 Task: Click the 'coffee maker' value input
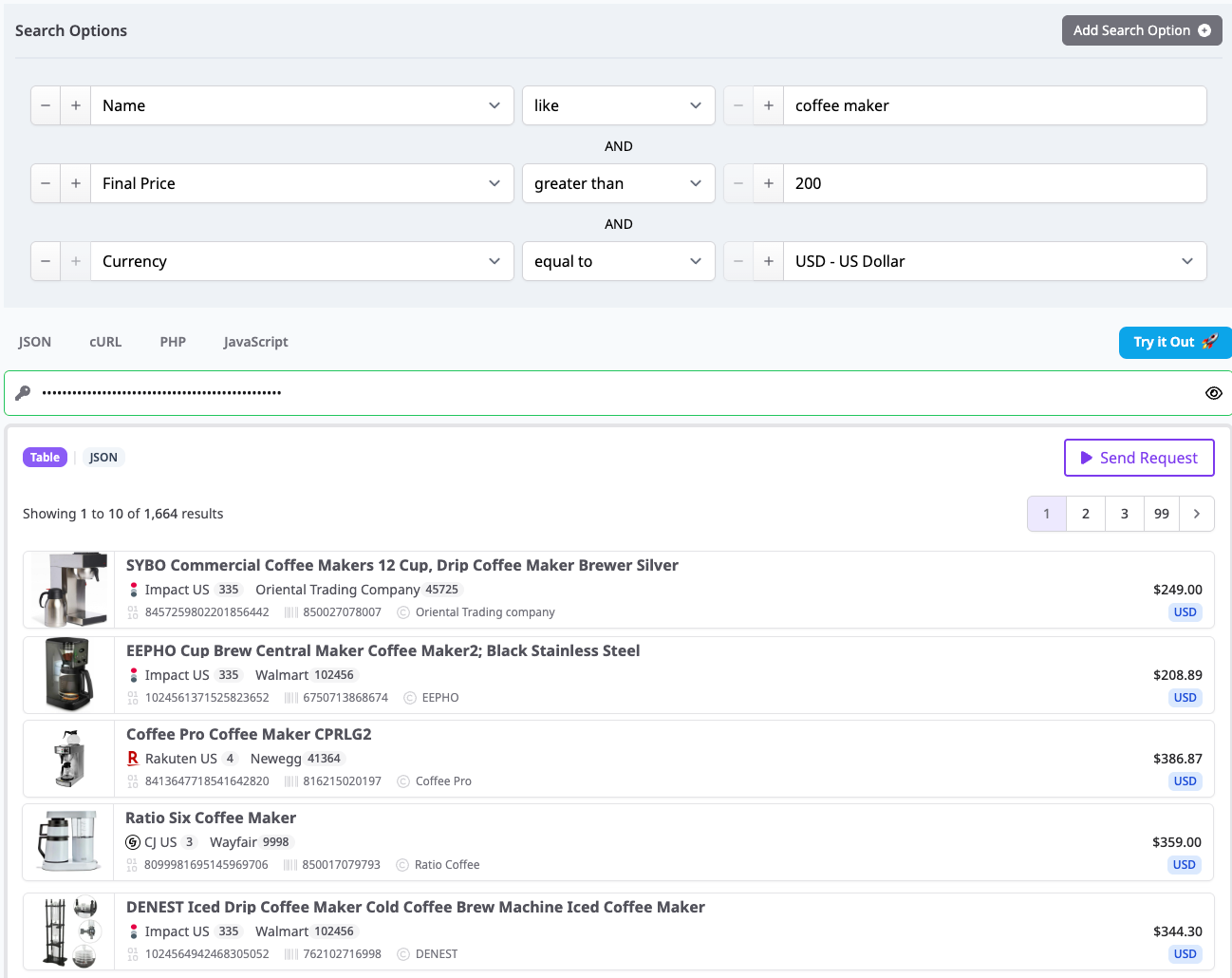point(995,105)
